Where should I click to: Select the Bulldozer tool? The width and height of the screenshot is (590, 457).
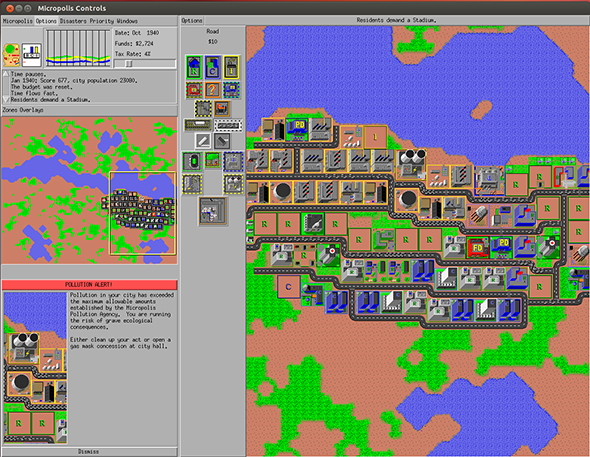222,109
